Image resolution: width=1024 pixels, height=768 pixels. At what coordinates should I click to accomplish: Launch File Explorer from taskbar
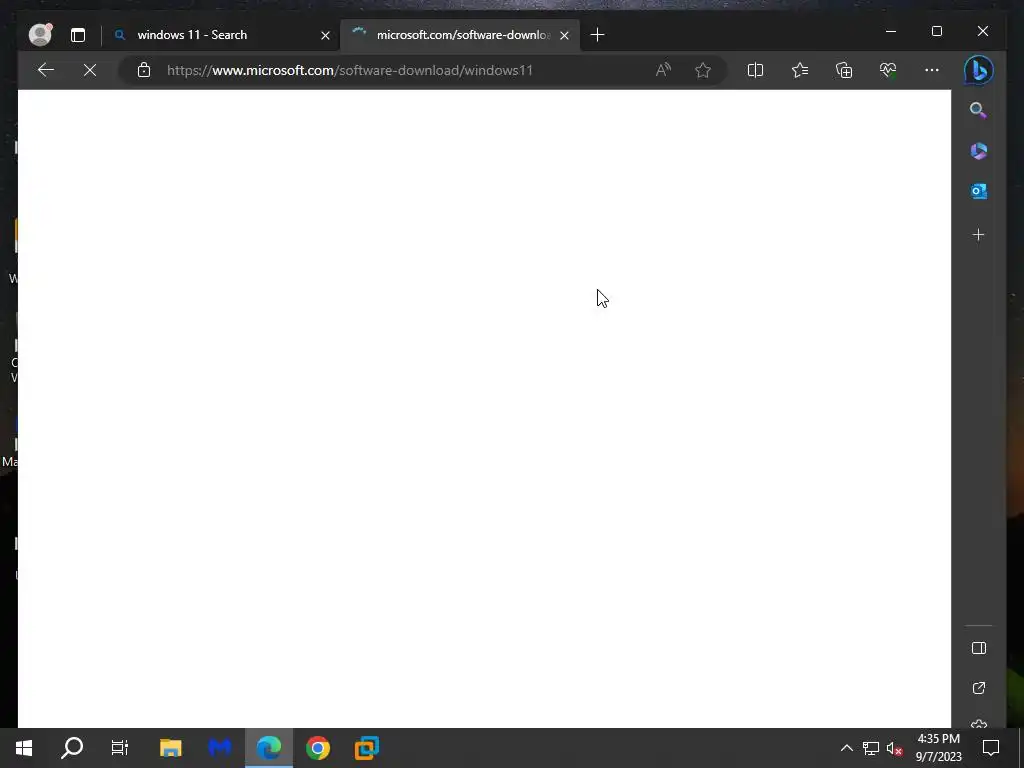point(170,748)
